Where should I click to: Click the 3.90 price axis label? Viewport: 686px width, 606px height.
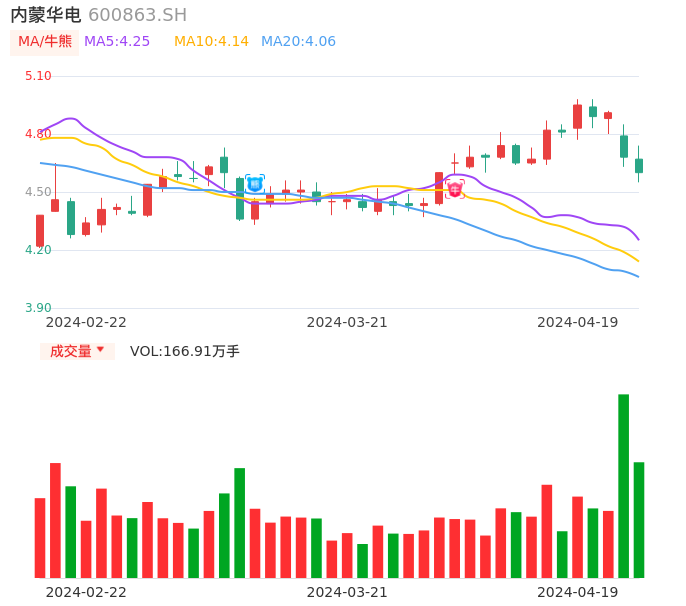(38, 308)
